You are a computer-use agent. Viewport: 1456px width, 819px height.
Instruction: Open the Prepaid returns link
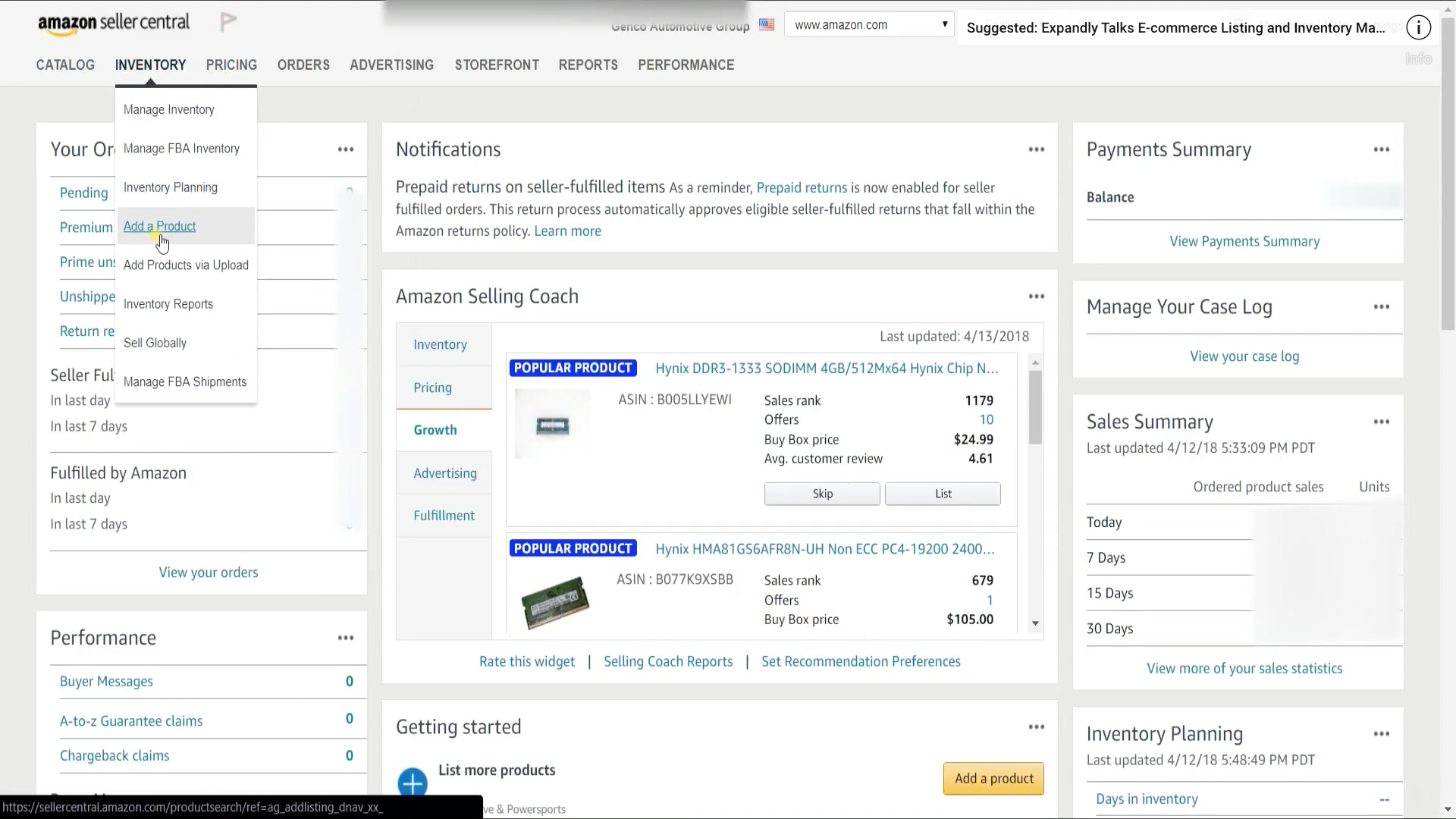[x=802, y=188]
